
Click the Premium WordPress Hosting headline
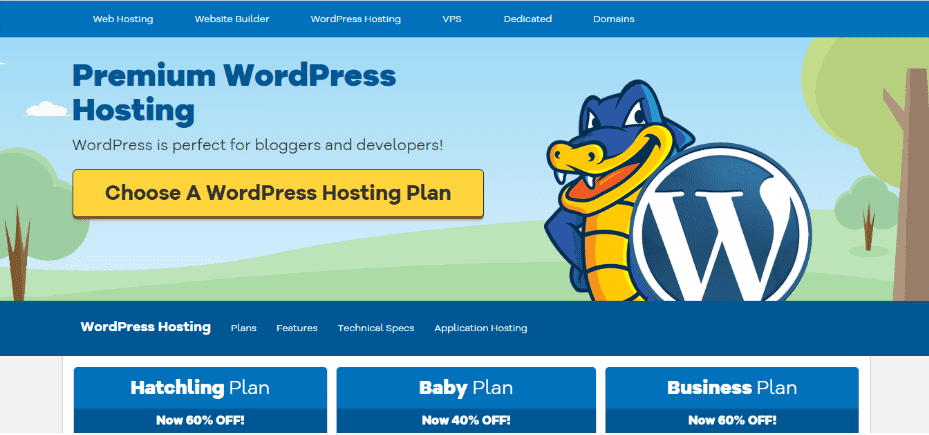click(x=234, y=94)
